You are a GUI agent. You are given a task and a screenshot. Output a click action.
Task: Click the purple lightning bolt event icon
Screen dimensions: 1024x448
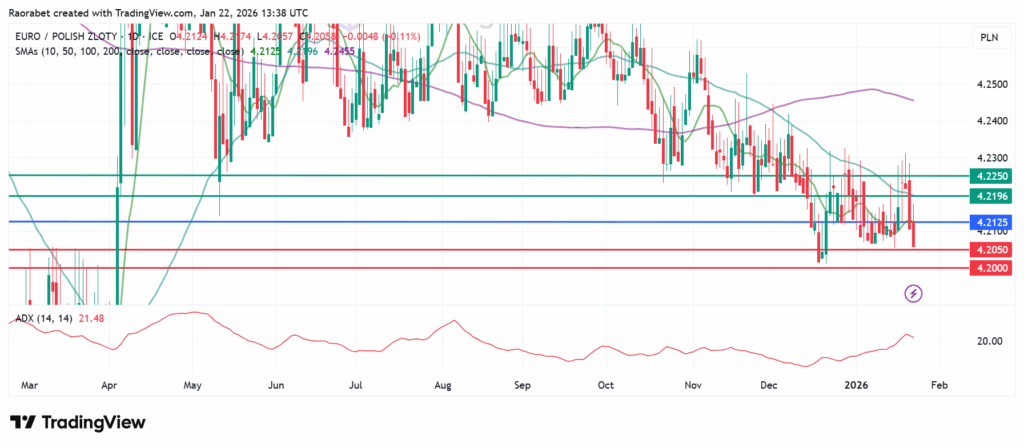913,293
